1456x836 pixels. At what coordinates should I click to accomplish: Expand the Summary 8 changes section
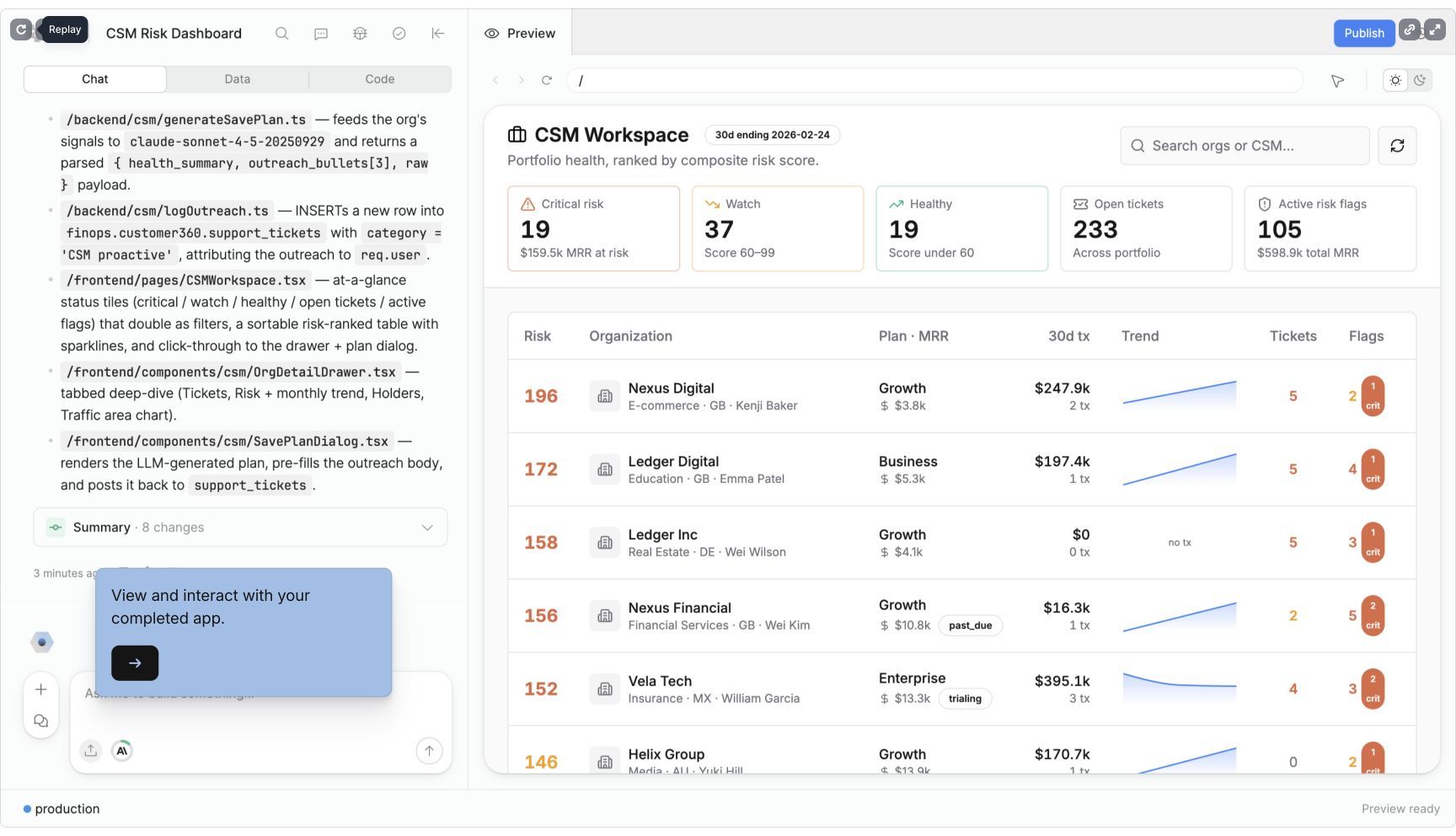pyautogui.click(x=240, y=528)
